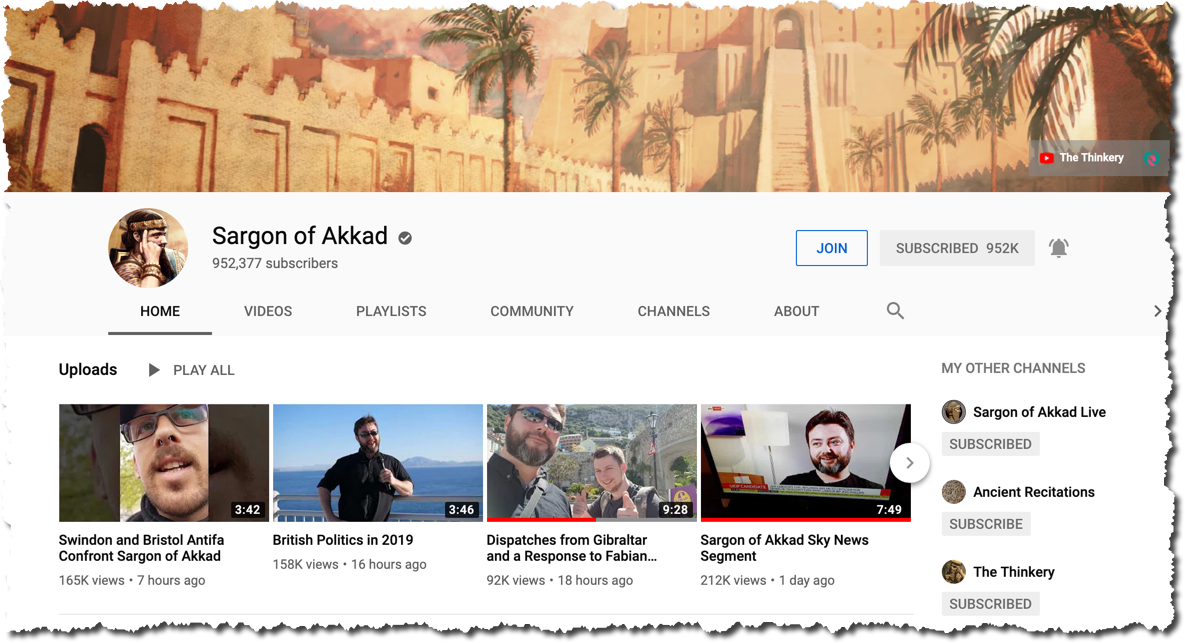This screenshot has width=1185, height=643.
Task: Click the Join button
Action: point(831,248)
